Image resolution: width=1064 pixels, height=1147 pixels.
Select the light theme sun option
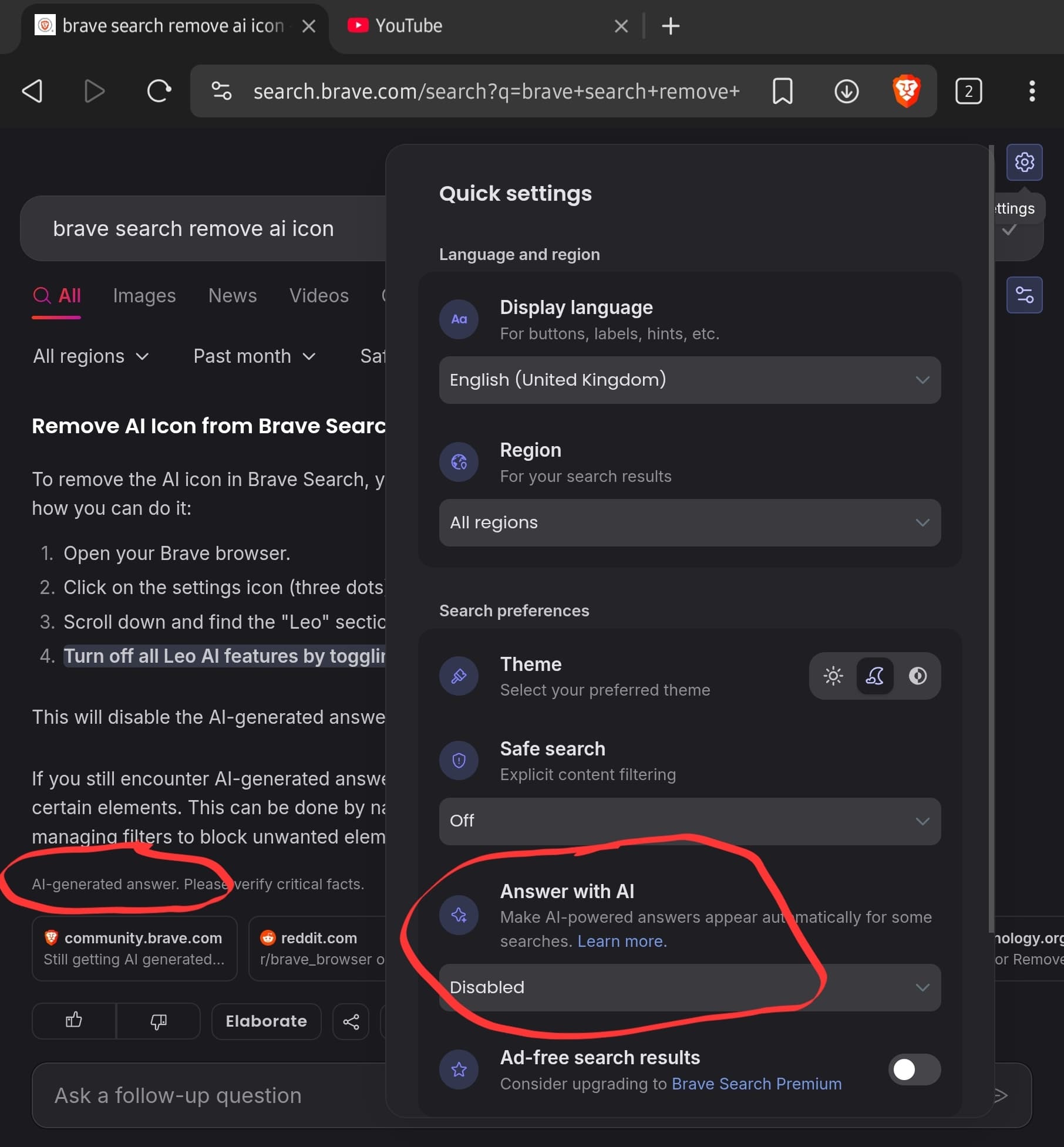click(833, 676)
